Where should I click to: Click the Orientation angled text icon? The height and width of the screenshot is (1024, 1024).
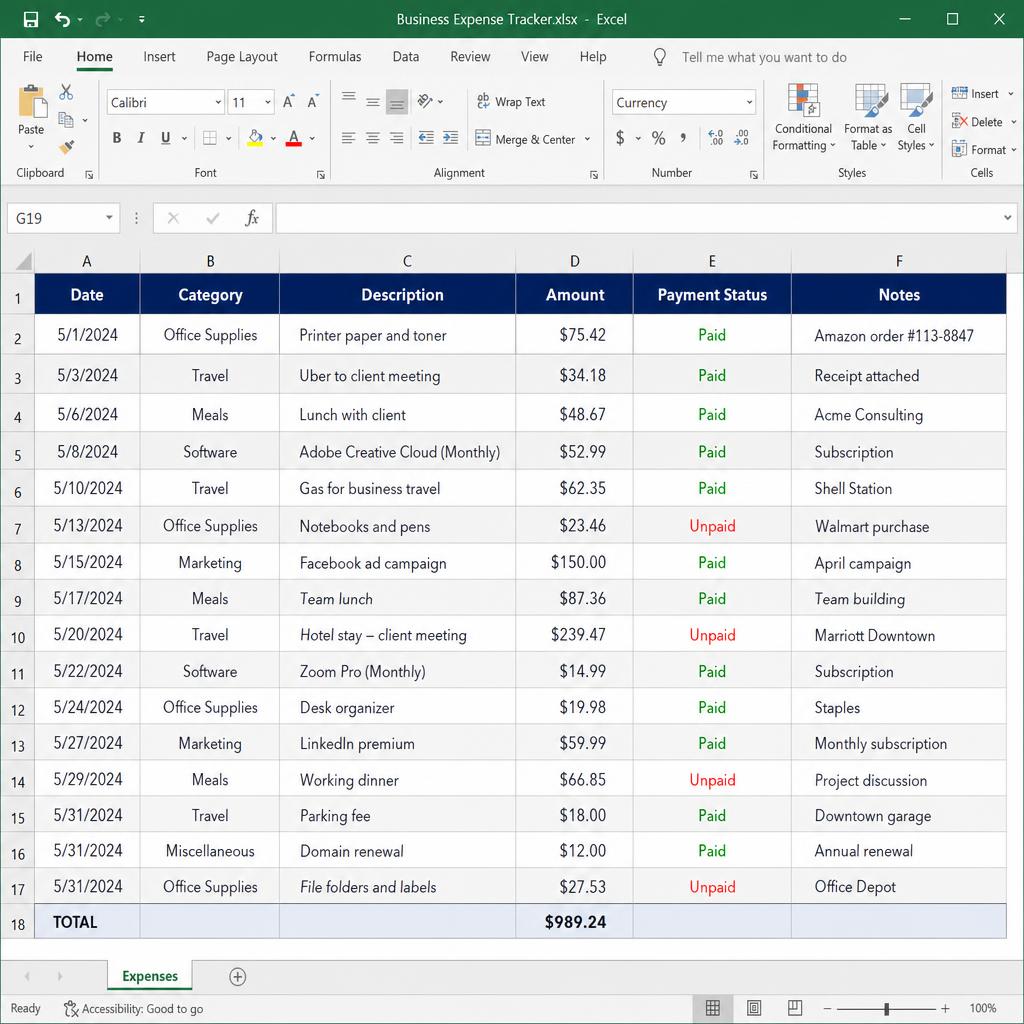click(425, 101)
